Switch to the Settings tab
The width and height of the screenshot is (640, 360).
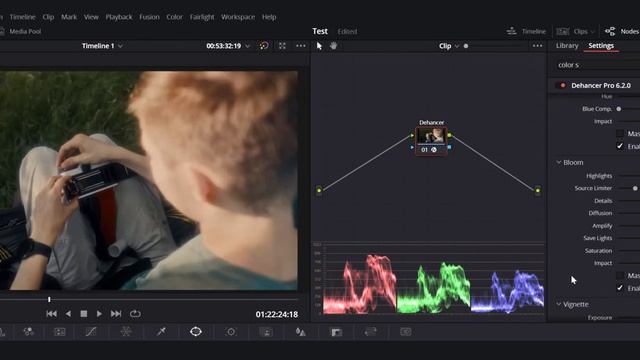pos(601,46)
